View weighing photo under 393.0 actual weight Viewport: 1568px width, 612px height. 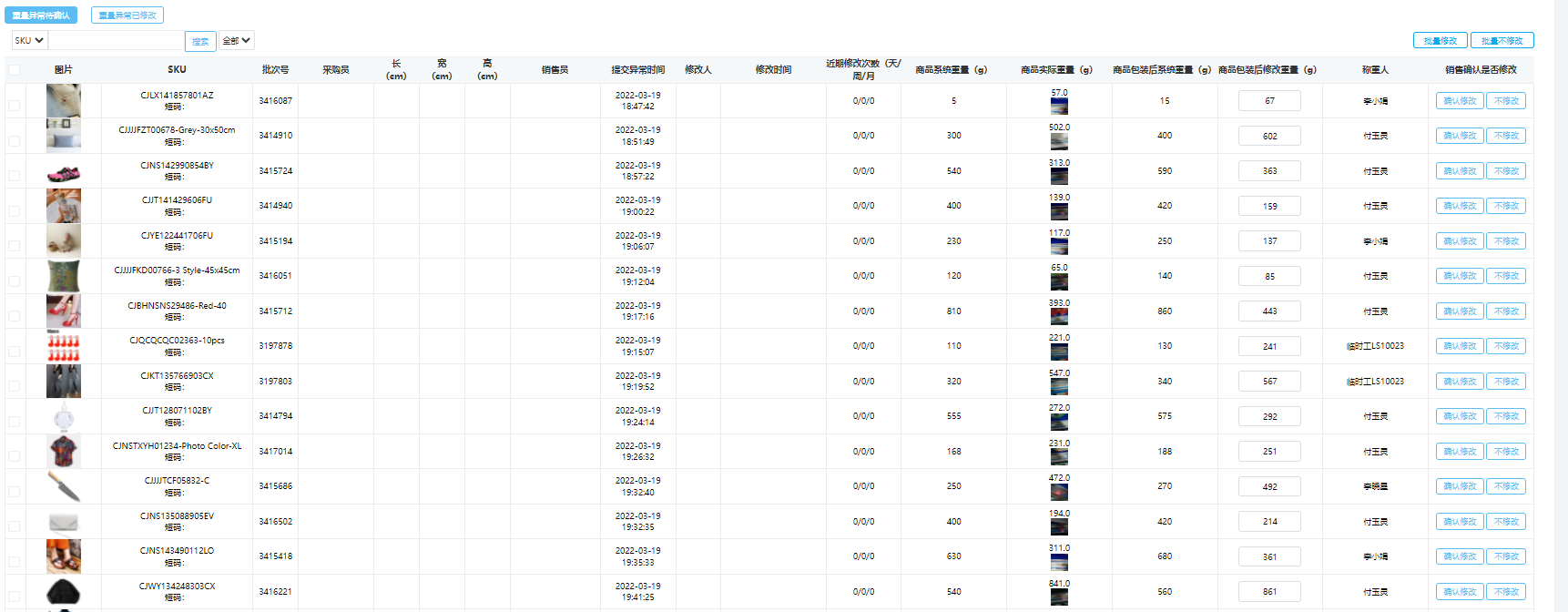coord(1059,317)
